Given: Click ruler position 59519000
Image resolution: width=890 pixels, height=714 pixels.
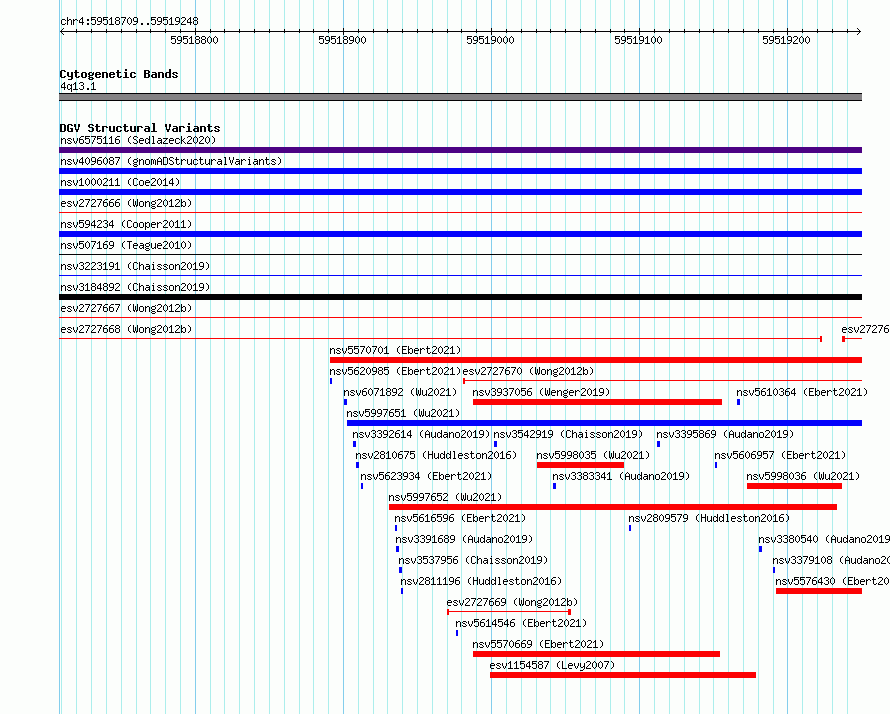Looking at the screenshot, I should tap(490, 40).
